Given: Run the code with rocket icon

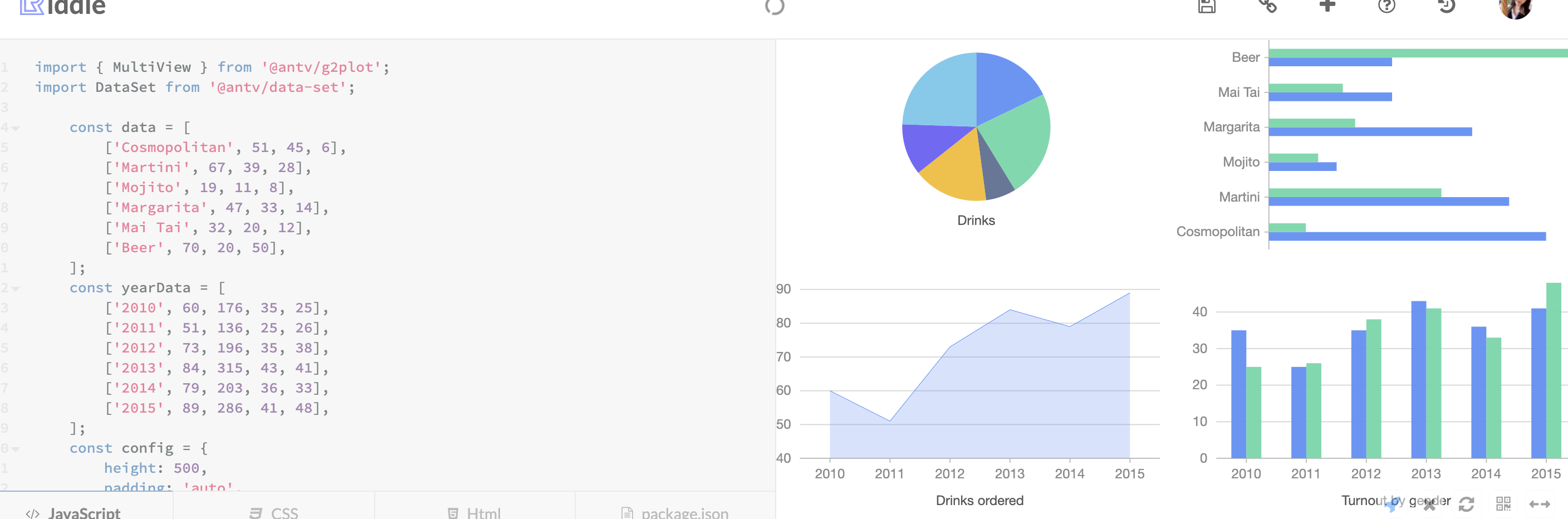Looking at the screenshot, I should tap(1391, 505).
